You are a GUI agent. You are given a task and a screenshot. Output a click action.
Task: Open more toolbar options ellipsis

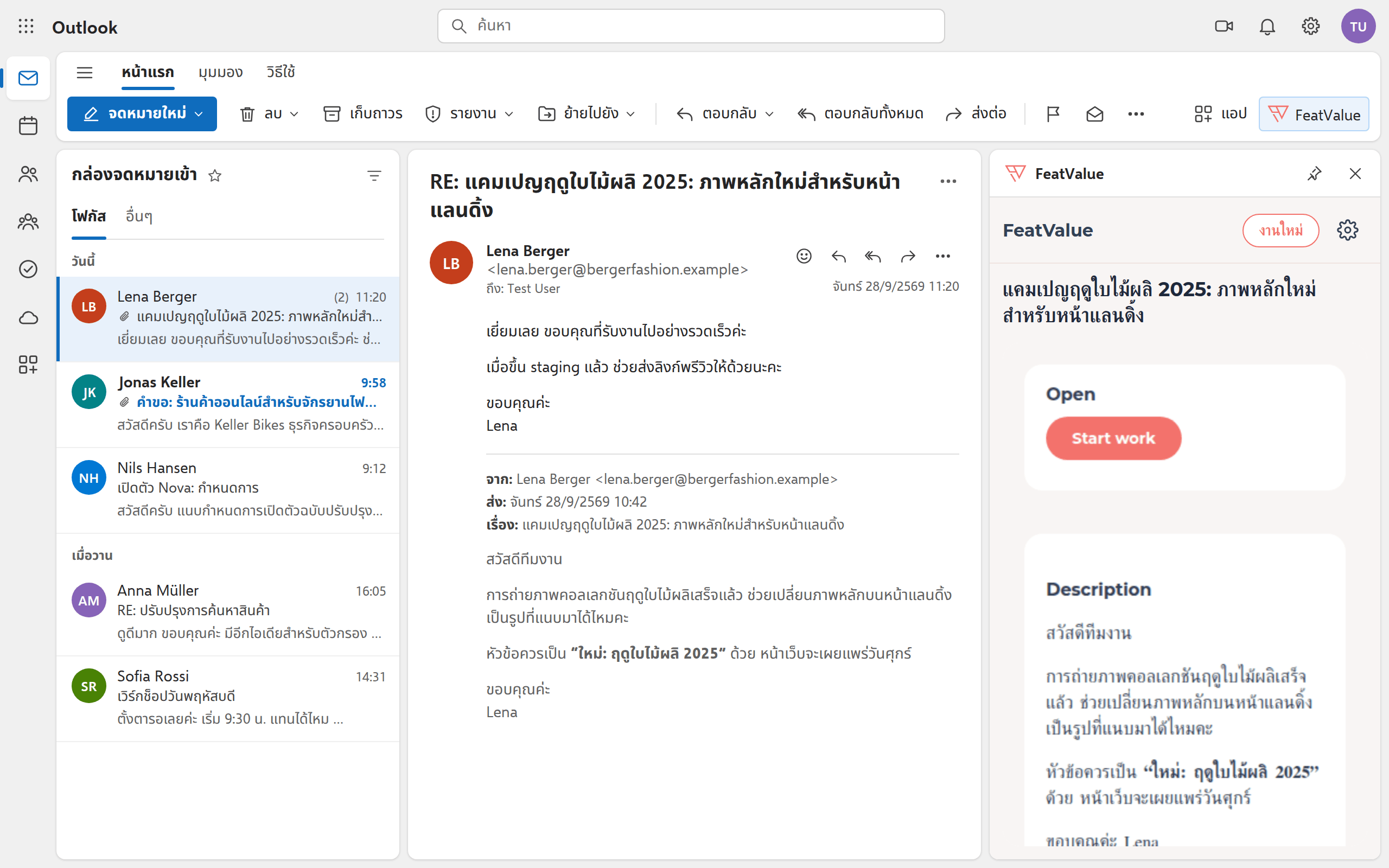[x=1136, y=114]
